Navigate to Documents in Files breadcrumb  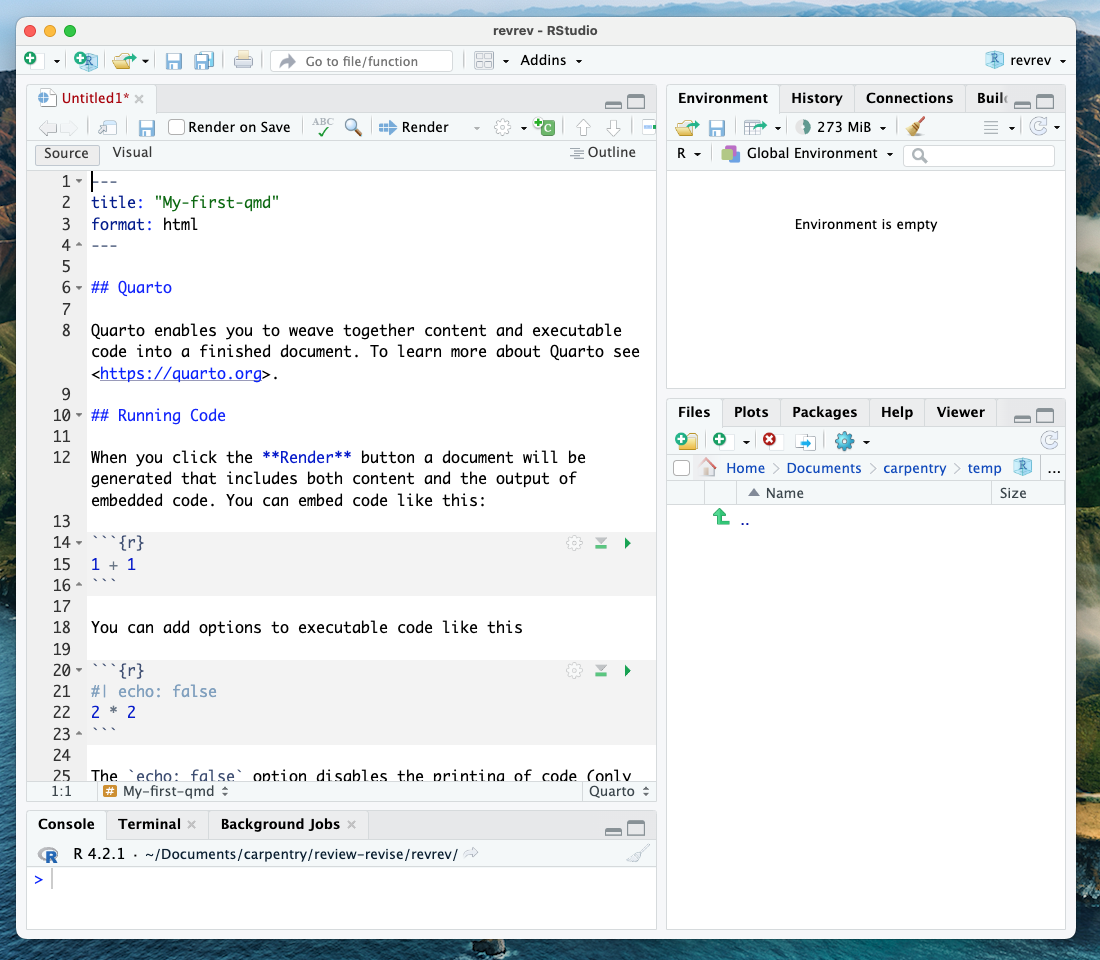824,468
